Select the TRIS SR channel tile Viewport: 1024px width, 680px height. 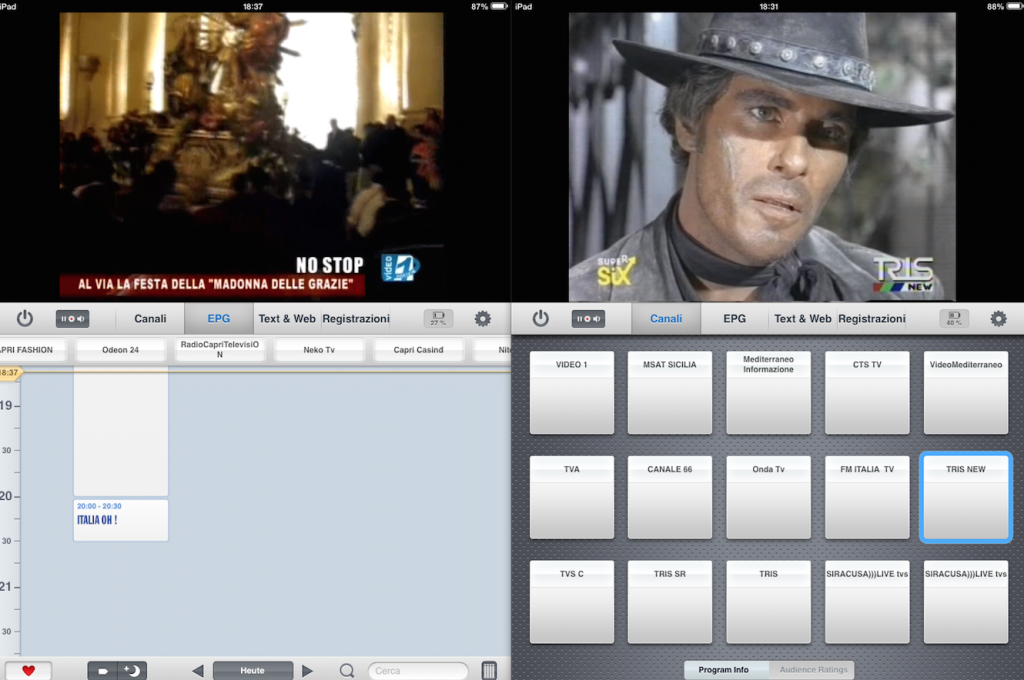[669, 602]
